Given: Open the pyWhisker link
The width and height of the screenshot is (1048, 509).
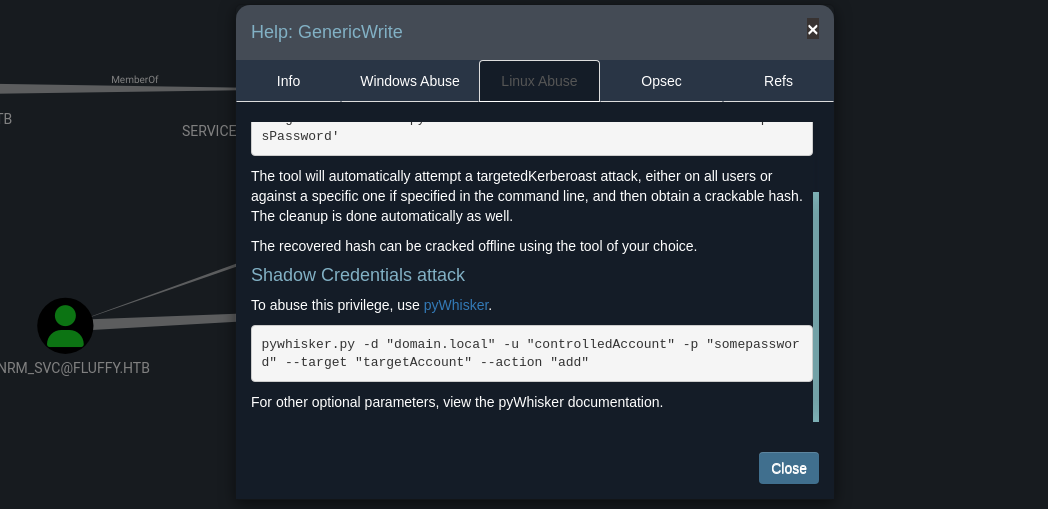Looking at the screenshot, I should coord(456,305).
